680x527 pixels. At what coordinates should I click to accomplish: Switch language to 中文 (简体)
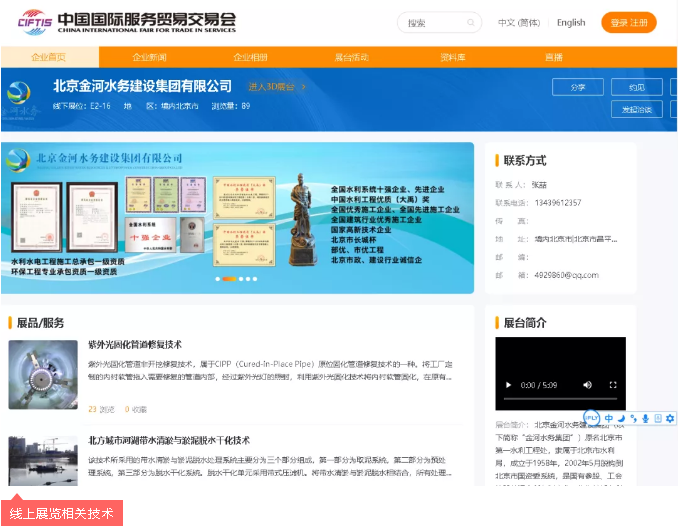tap(519, 23)
